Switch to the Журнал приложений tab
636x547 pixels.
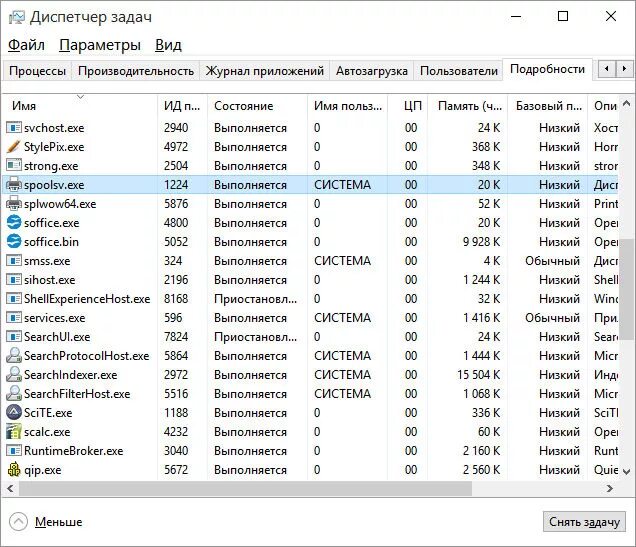(x=264, y=71)
